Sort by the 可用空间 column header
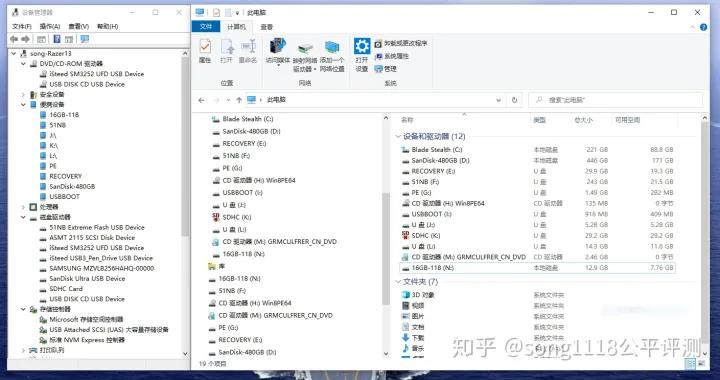 coord(628,120)
